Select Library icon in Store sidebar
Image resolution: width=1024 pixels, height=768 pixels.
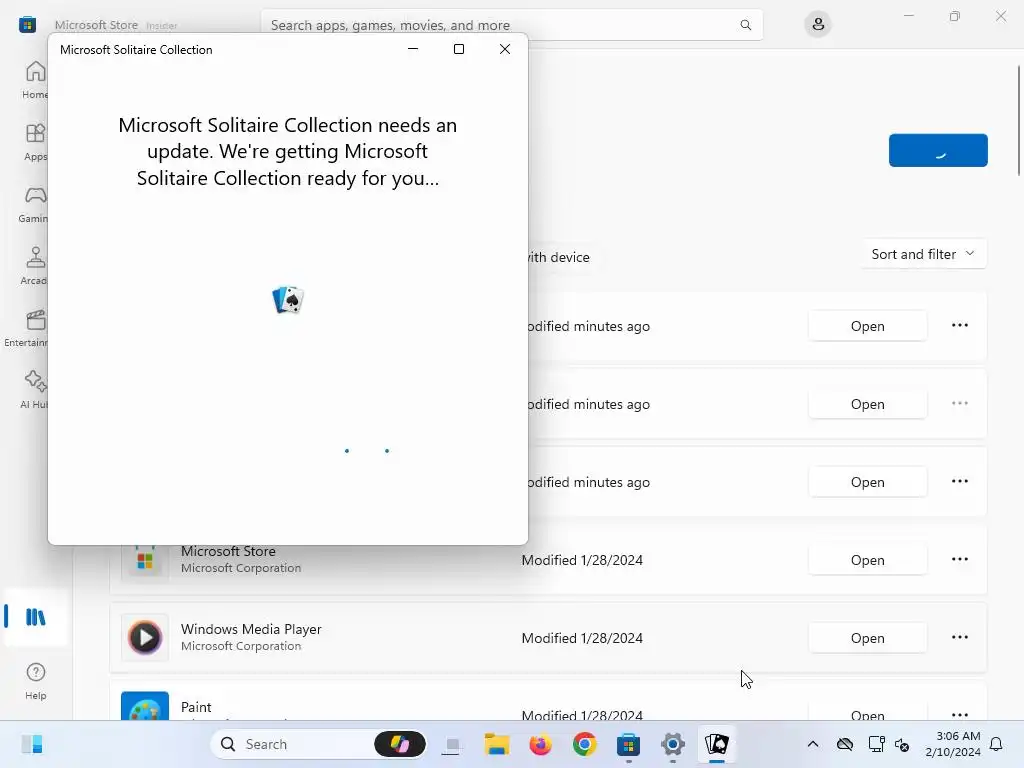tap(35, 616)
